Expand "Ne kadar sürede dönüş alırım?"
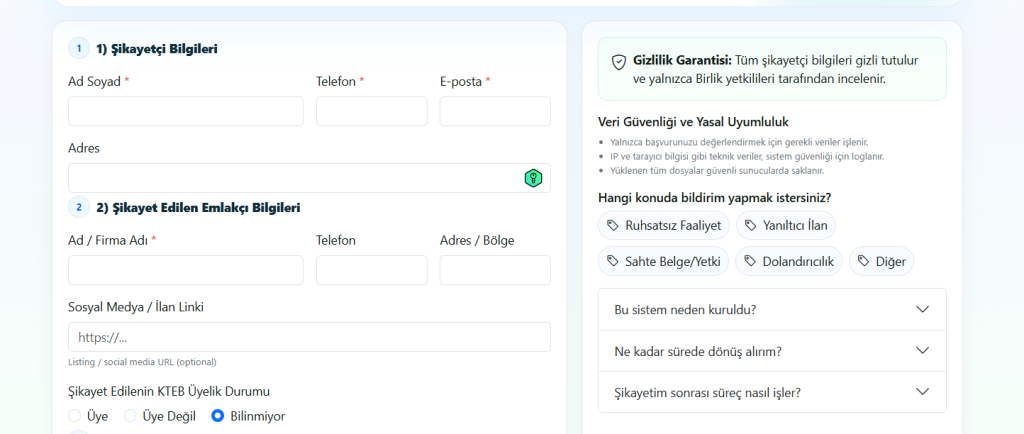The width and height of the screenshot is (1024, 434). click(771, 351)
